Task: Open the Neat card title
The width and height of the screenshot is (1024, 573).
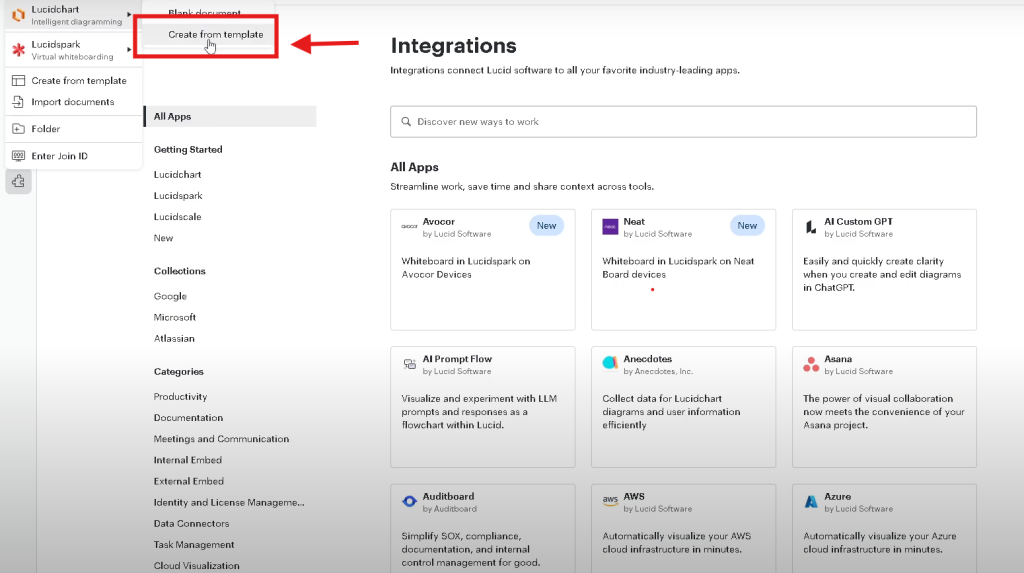Action: [633, 221]
